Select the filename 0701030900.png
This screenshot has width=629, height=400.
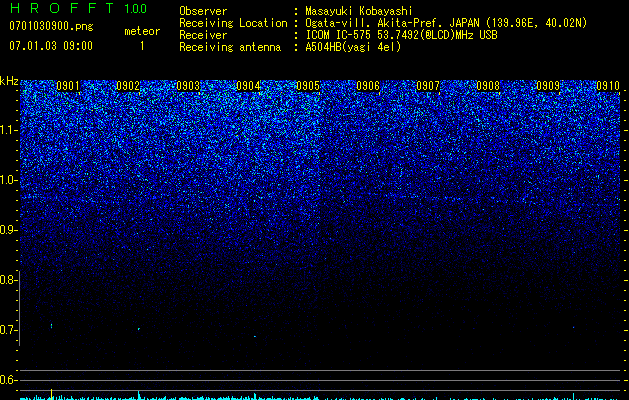pyautogui.click(x=51, y=26)
